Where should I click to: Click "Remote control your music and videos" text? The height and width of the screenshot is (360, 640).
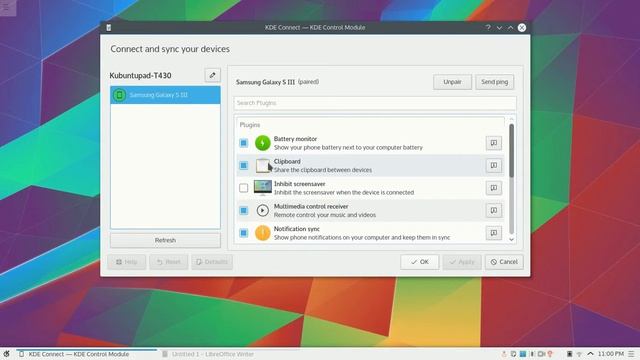[x=325, y=215]
